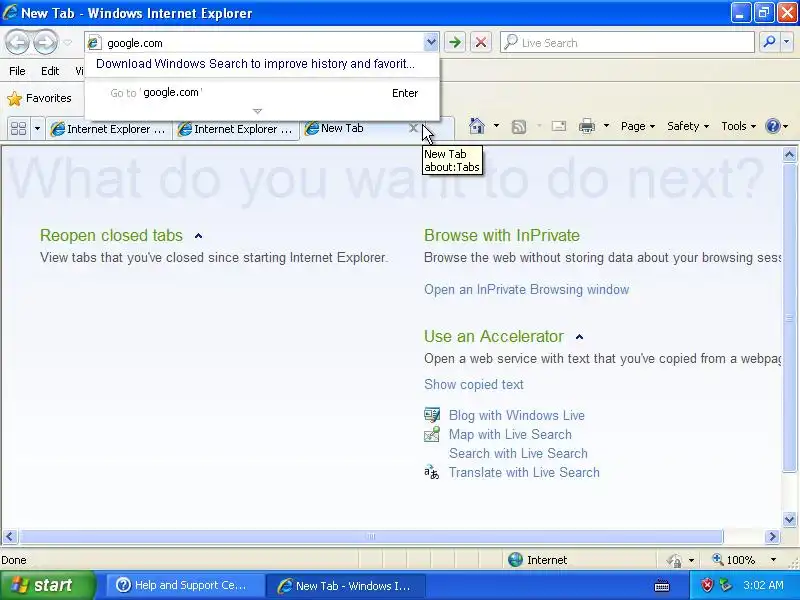Click the Blog with Windows Live icon

click(432, 415)
